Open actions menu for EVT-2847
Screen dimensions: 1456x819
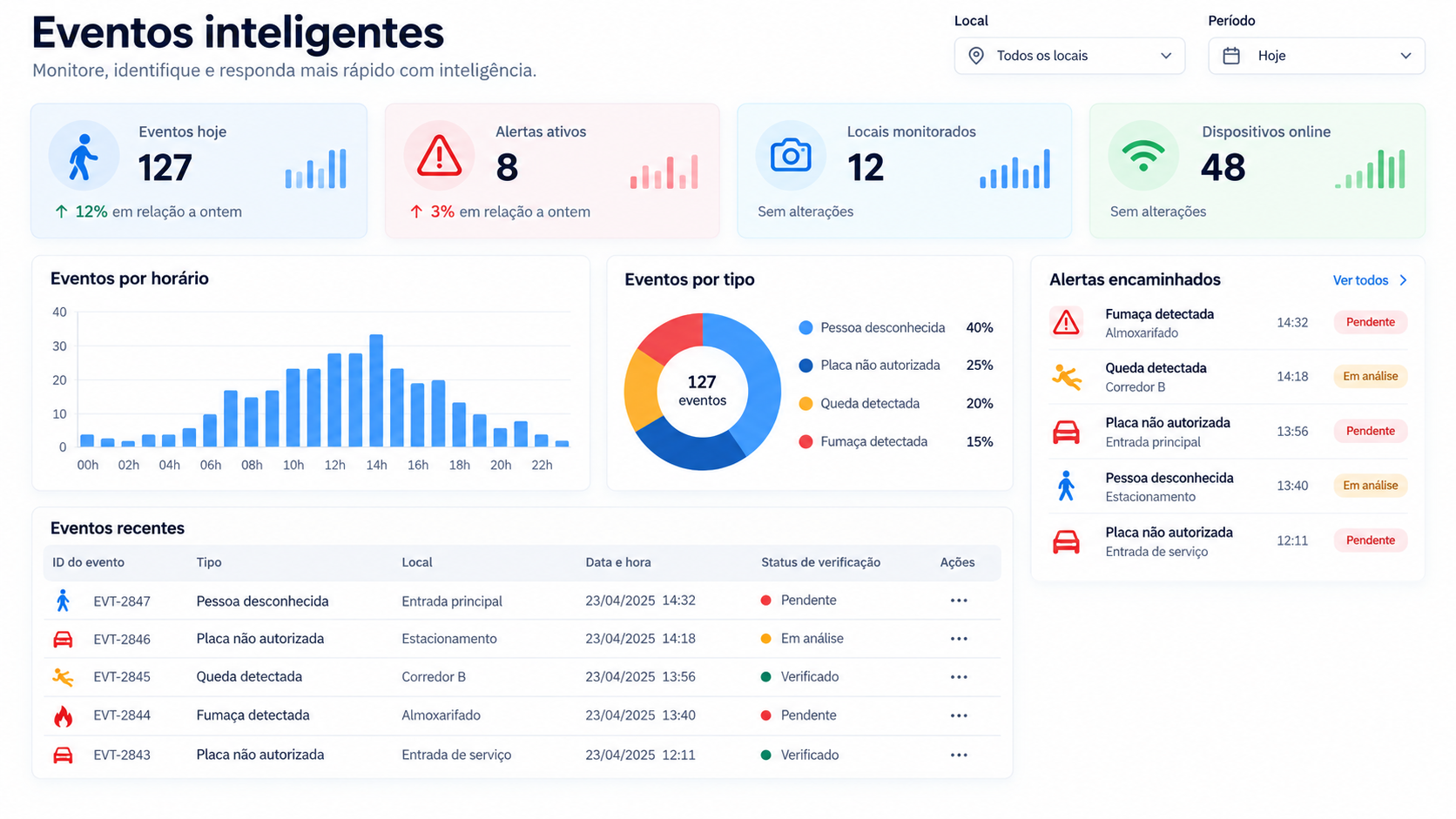[x=959, y=601]
